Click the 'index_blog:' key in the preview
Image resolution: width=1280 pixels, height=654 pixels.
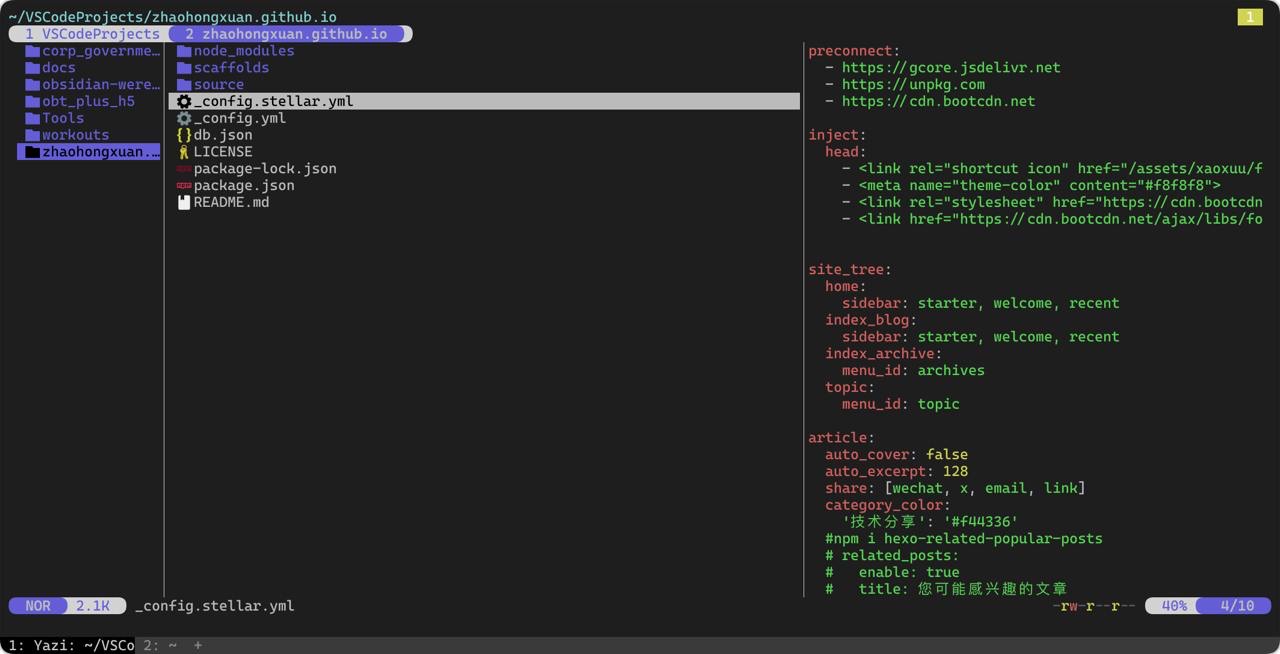[x=871, y=320]
